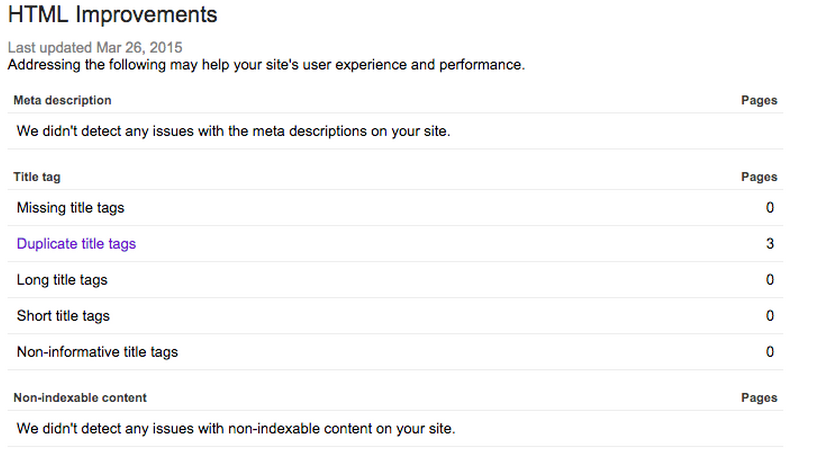Select the Non-informative title tags row label
Screen dimensions: 816x449
point(97,352)
